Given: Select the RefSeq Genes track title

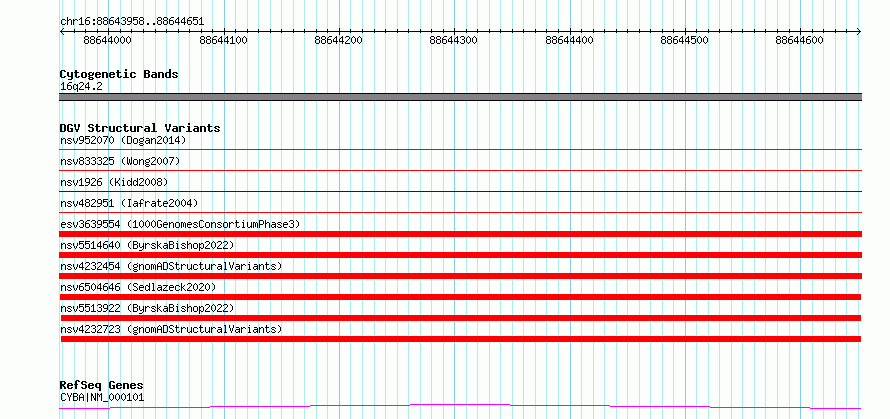Looking at the screenshot, I should click(102, 386).
